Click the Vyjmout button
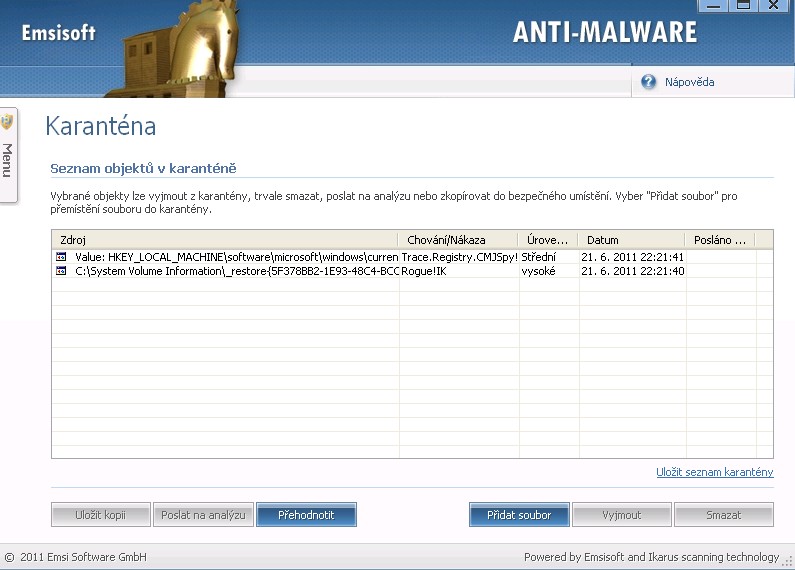 click(622, 515)
